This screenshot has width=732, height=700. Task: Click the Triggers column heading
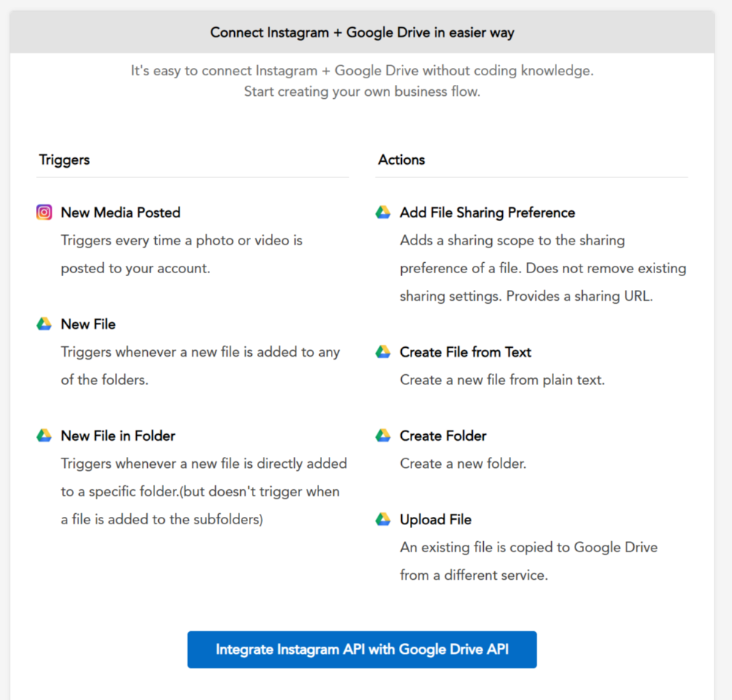(64, 160)
